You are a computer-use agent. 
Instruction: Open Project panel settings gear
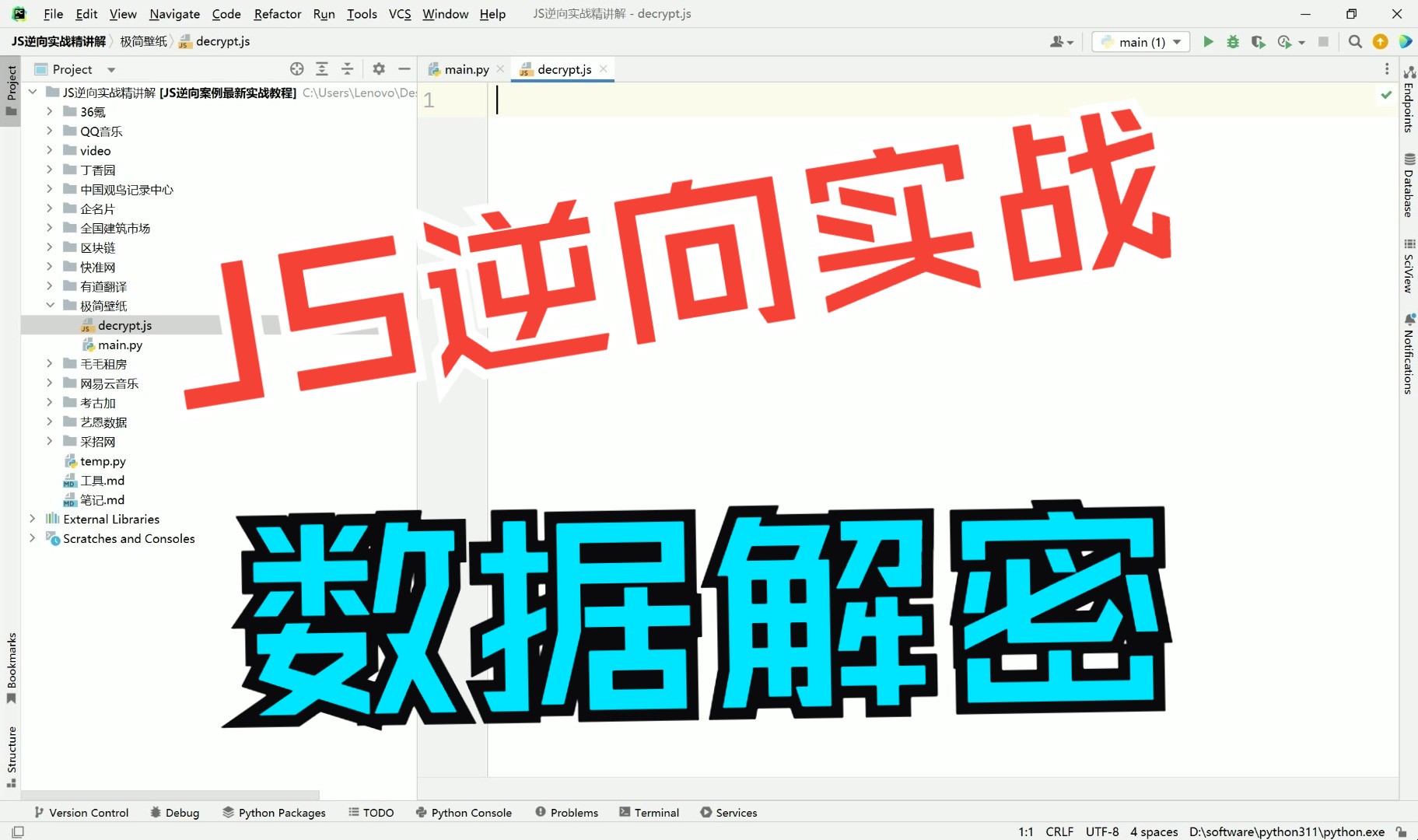click(378, 68)
